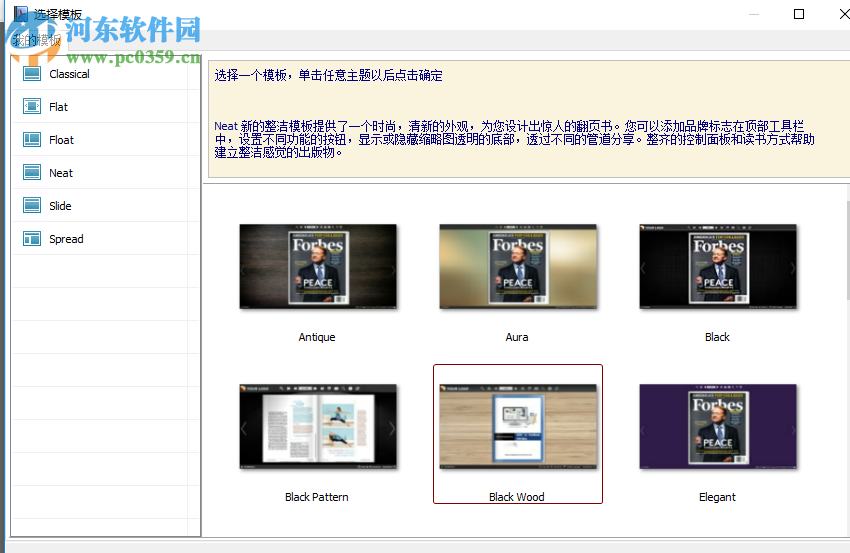Click the Flat template icon

(32, 106)
